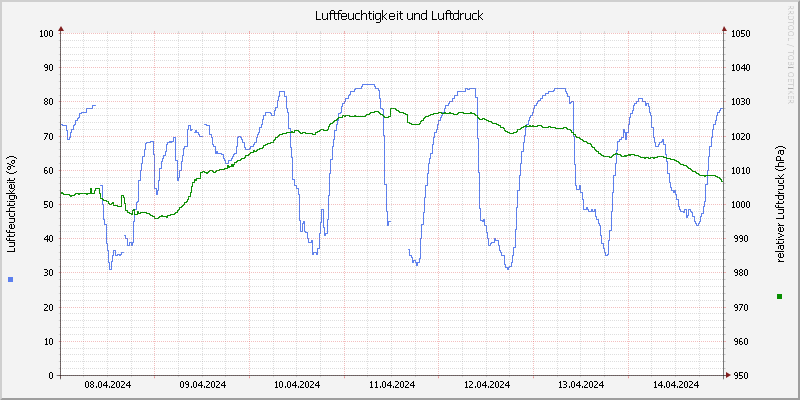Click the 12.04.2024 date label
Image resolution: width=800 pixels, height=400 pixels.
487,385
